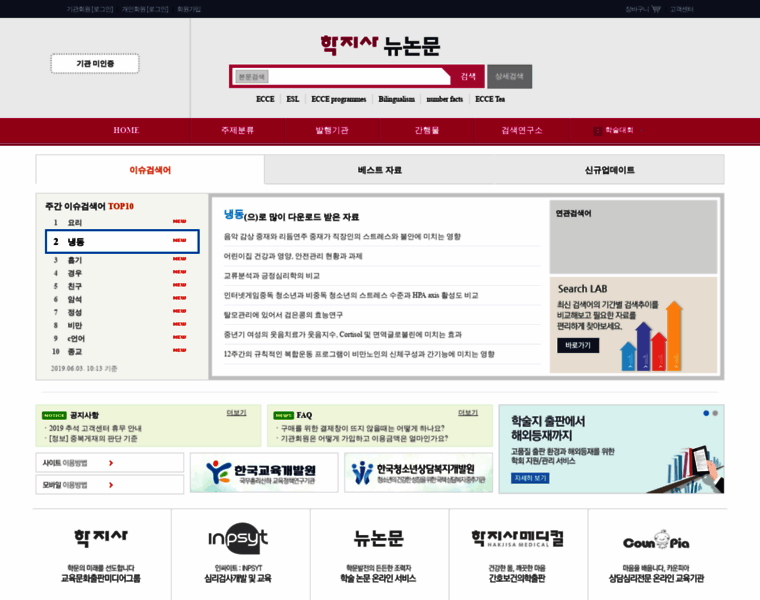760x600 pixels.
Task: Select rank 8 keyword 비만
Action: click(75, 325)
